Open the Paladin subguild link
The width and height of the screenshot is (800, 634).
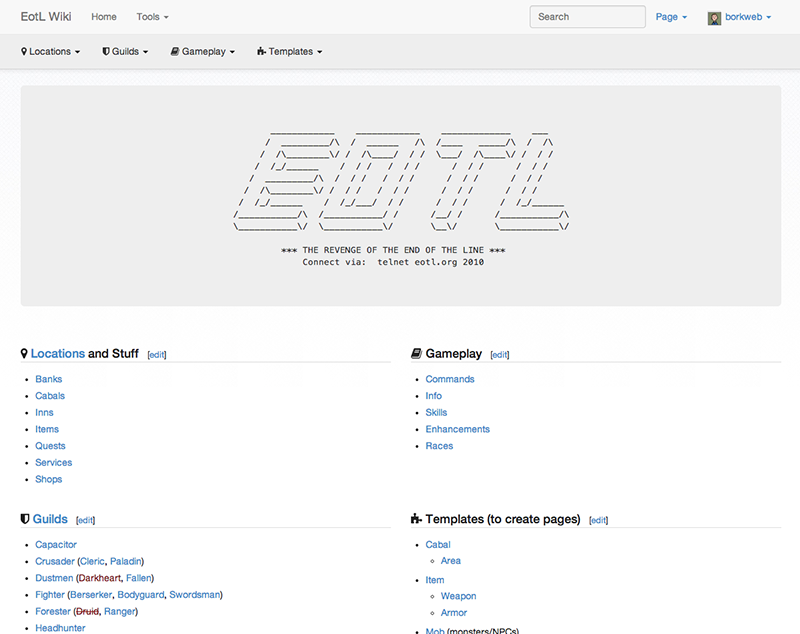click(126, 561)
